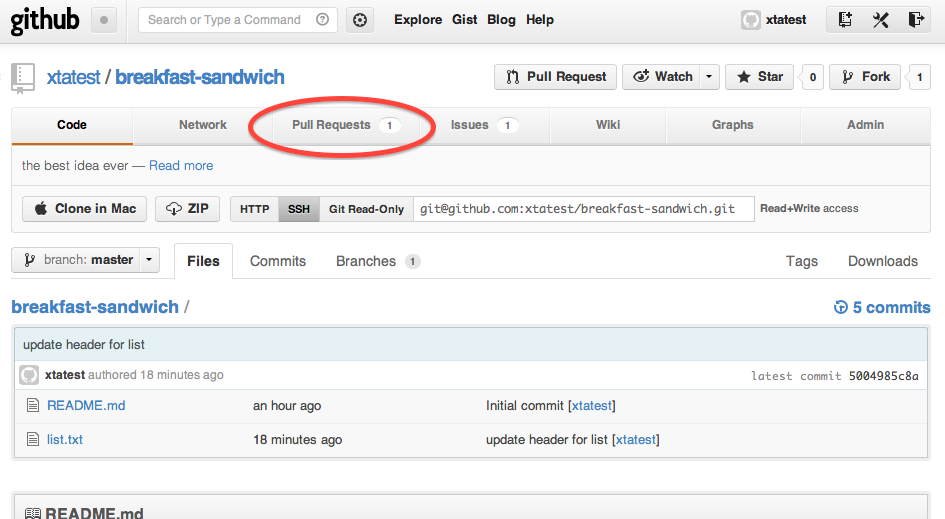Open the notifications indicator beside the logo
Screen dimensions: 945x519
click(x=105, y=20)
